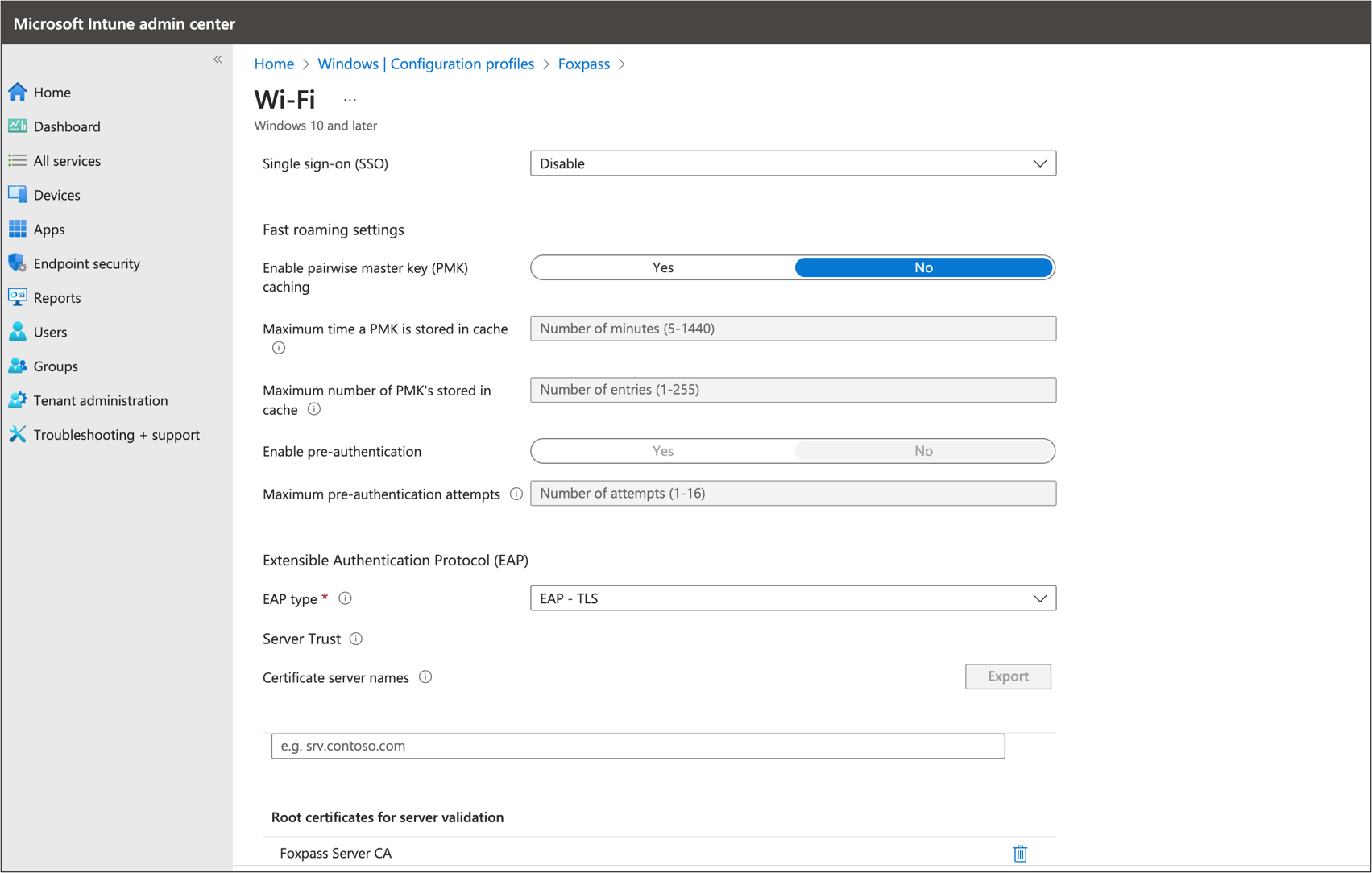This screenshot has height=873, width=1372.
Task: Click the Devices icon in navigation
Action: (x=18, y=195)
